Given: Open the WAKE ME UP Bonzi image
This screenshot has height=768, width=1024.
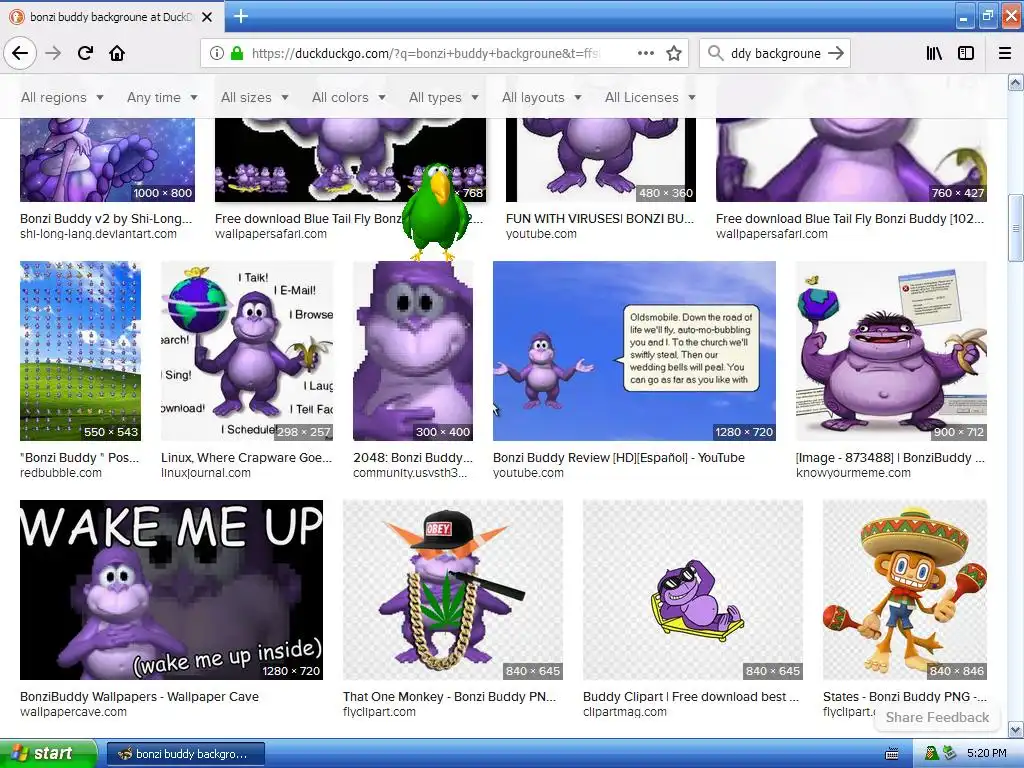Looking at the screenshot, I should tap(171, 590).
